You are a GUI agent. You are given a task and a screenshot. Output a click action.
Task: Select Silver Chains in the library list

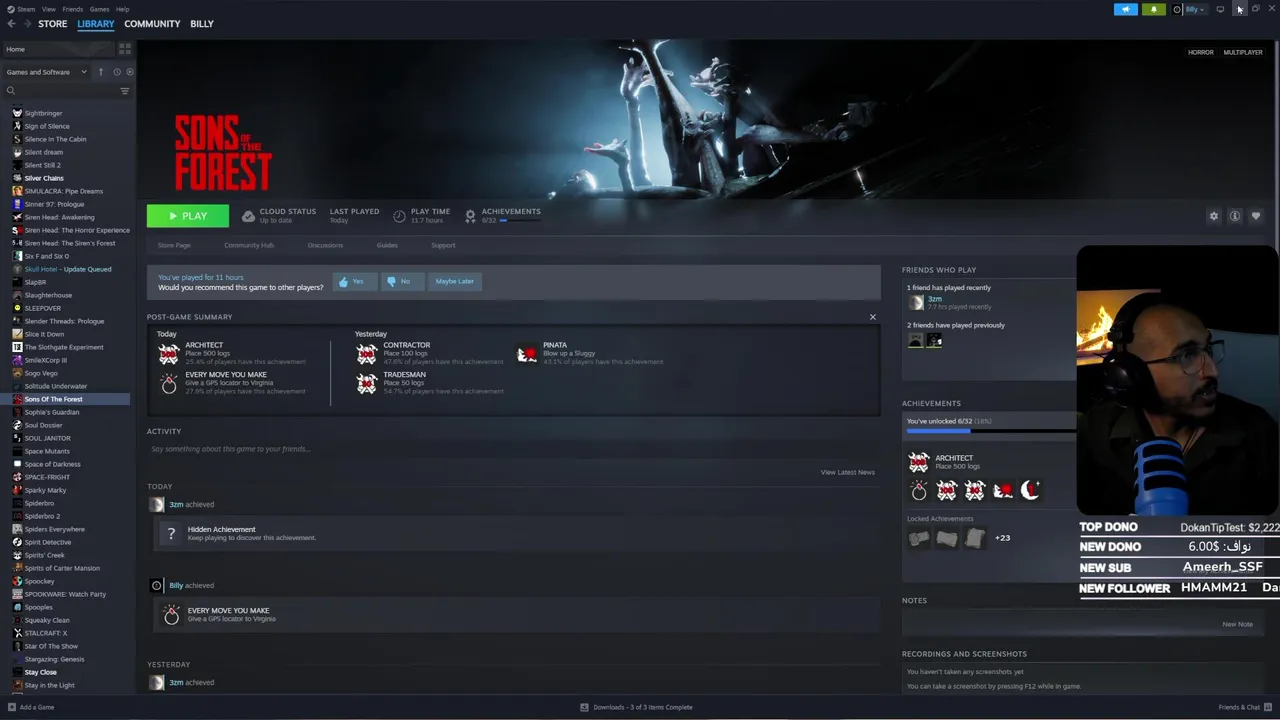44,178
